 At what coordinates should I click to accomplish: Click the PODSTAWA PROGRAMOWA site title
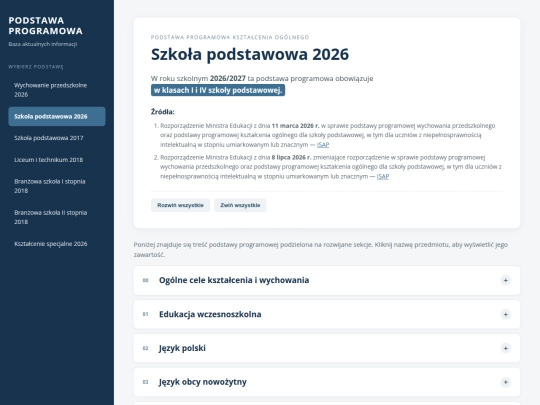coord(45,26)
